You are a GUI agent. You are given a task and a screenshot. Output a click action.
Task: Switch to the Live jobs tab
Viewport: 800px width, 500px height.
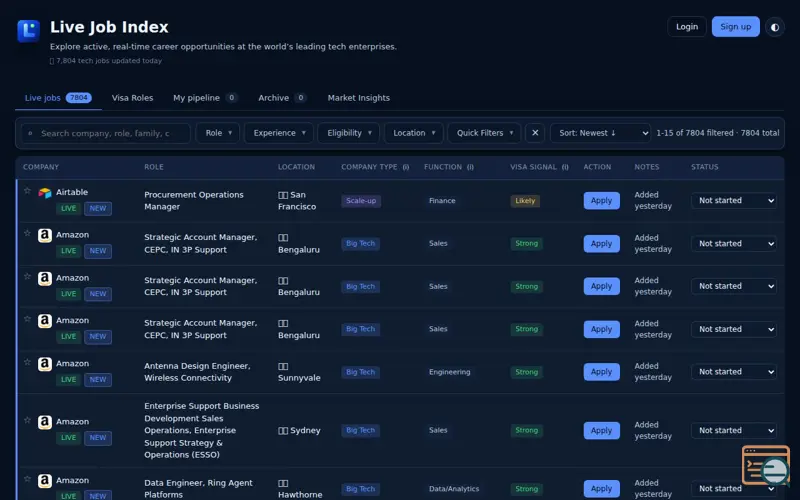pyautogui.click(x=58, y=98)
